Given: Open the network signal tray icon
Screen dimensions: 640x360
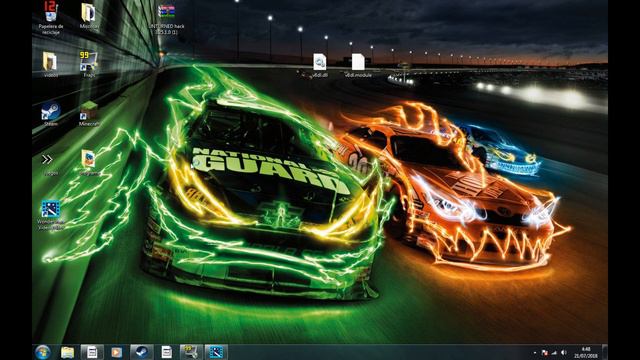Looking at the screenshot, I should pos(554,353).
